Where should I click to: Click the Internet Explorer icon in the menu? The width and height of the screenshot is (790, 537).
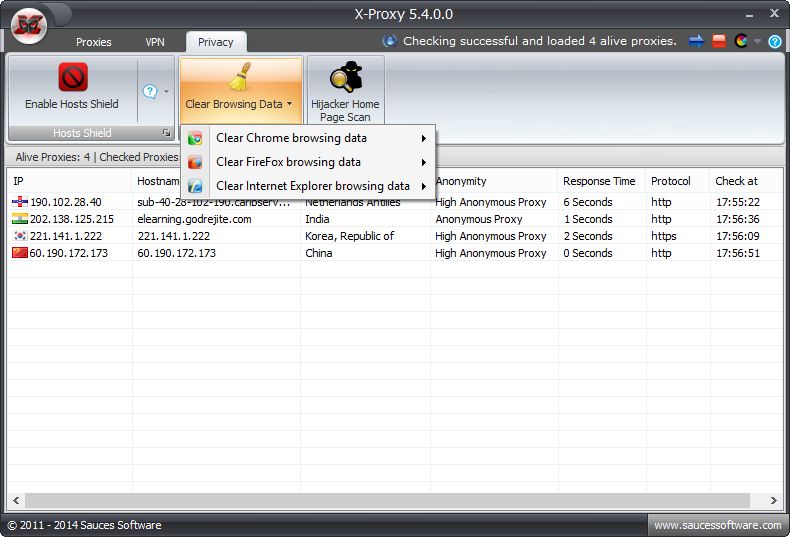(x=195, y=186)
